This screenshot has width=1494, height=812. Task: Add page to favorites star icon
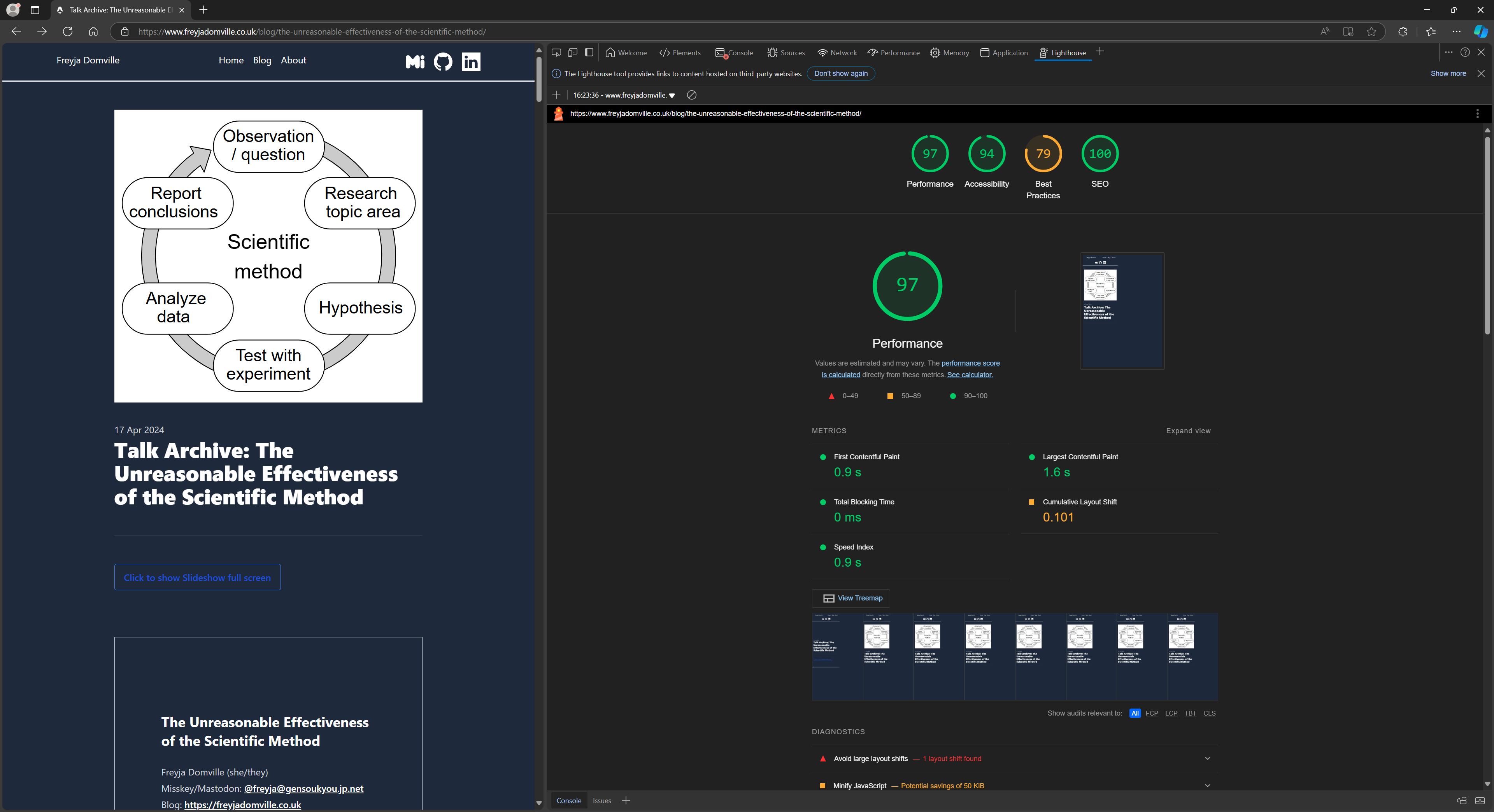[1371, 32]
